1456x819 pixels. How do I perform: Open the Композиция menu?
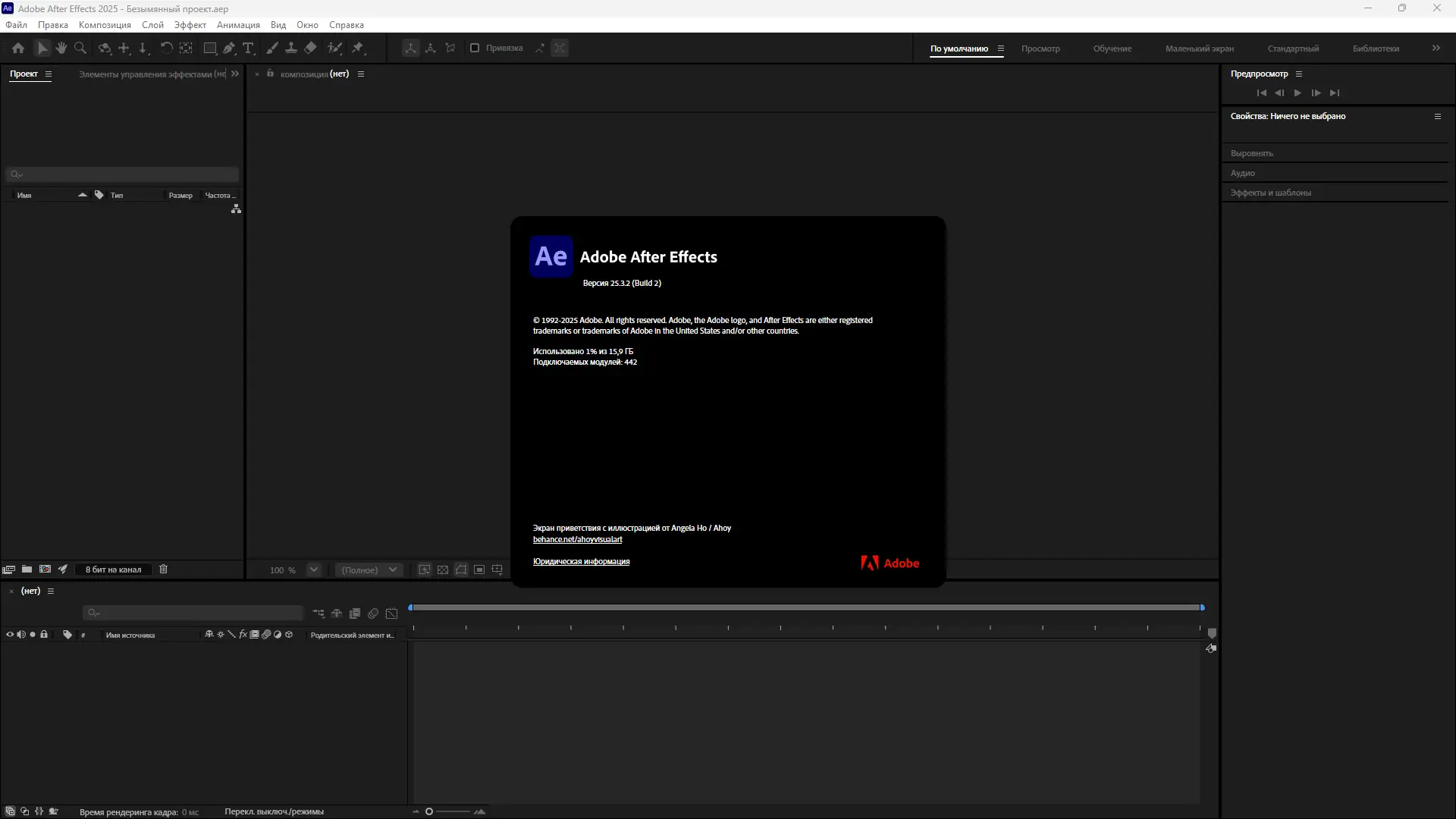(x=105, y=25)
